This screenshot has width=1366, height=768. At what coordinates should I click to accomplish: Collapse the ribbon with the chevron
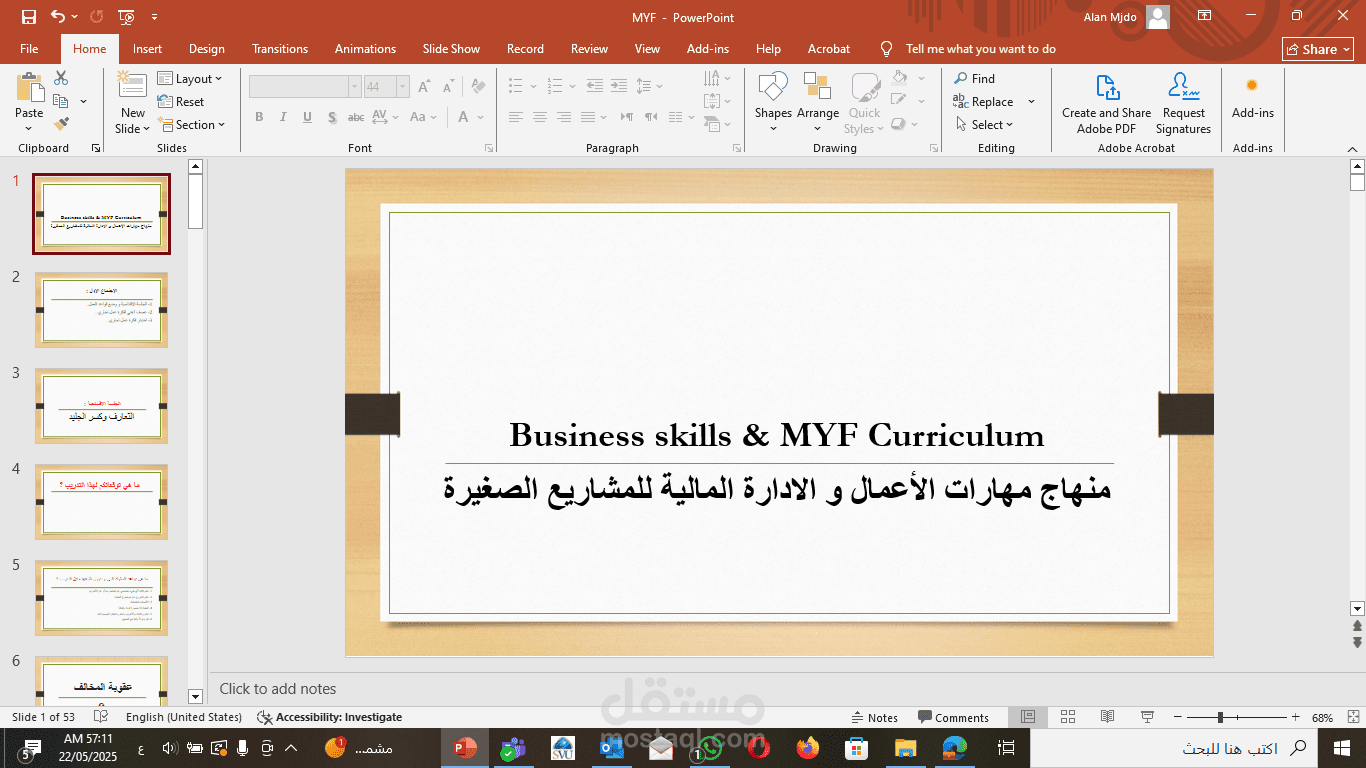pyautogui.click(x=1350, y=148)
